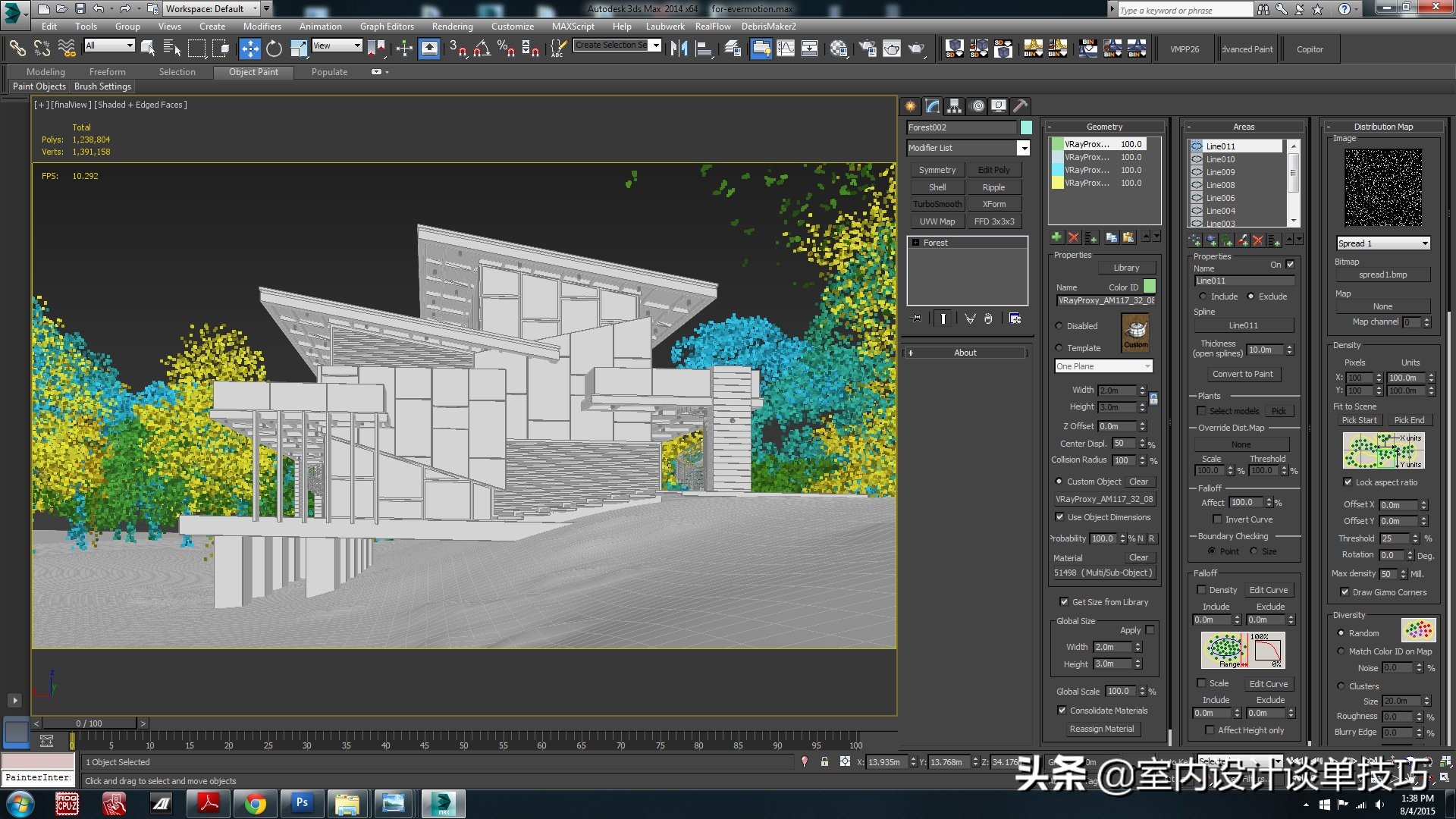The image size is (1456, 819).
Task: Switch to the Populate ribbon tab
Action: pyautogui.click(x=329, y=72)
